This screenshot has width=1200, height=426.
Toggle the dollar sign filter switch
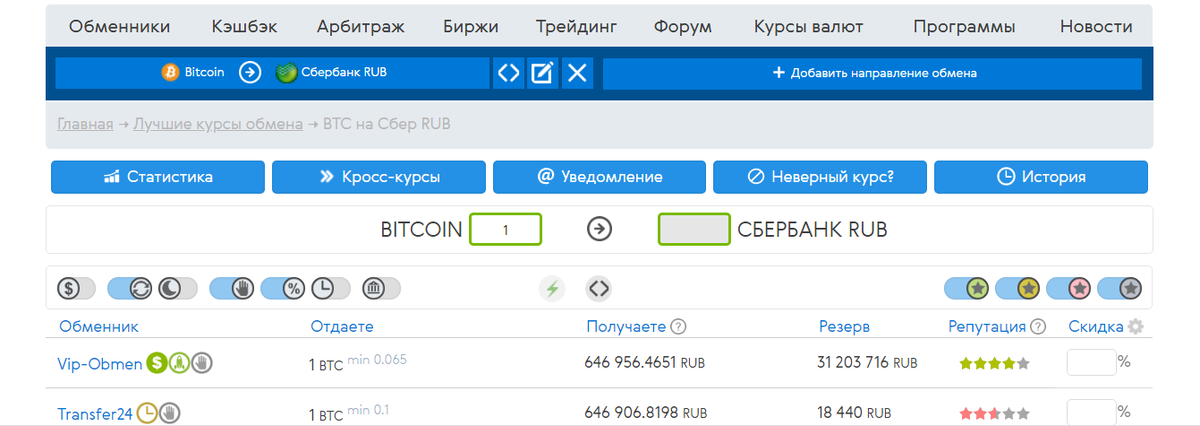[76, 289]
